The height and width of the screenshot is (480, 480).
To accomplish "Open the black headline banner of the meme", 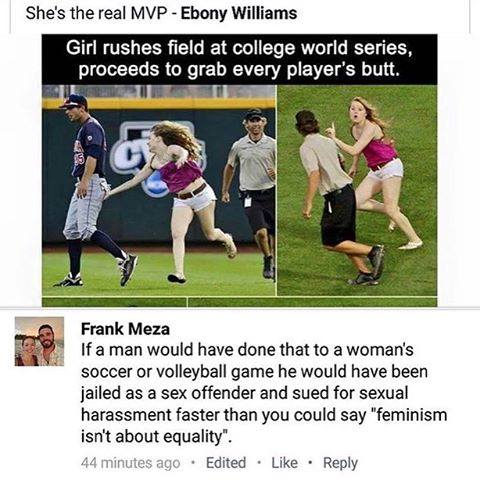I will [239, 59].
